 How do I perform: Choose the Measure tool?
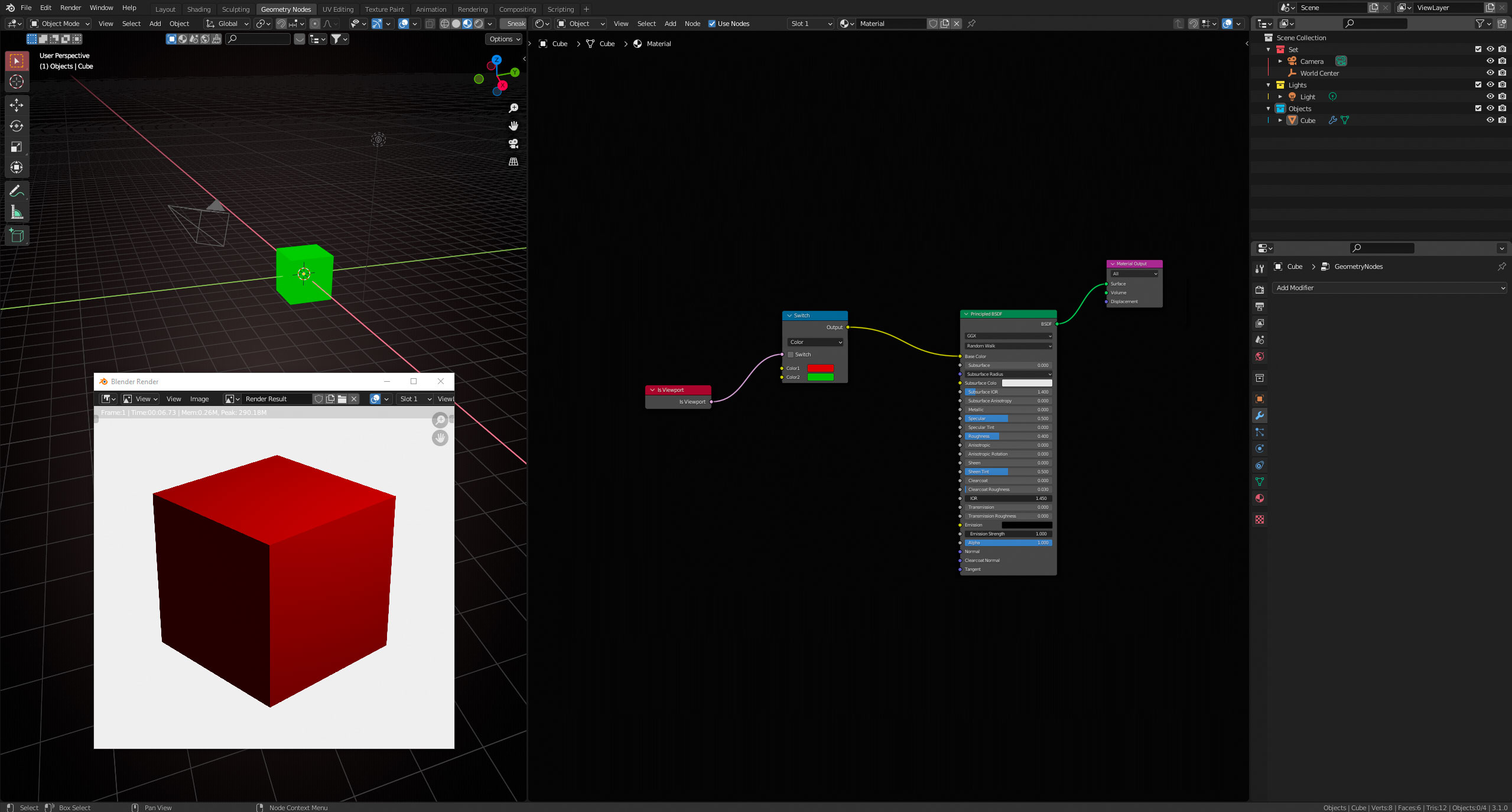coord(17,212)
